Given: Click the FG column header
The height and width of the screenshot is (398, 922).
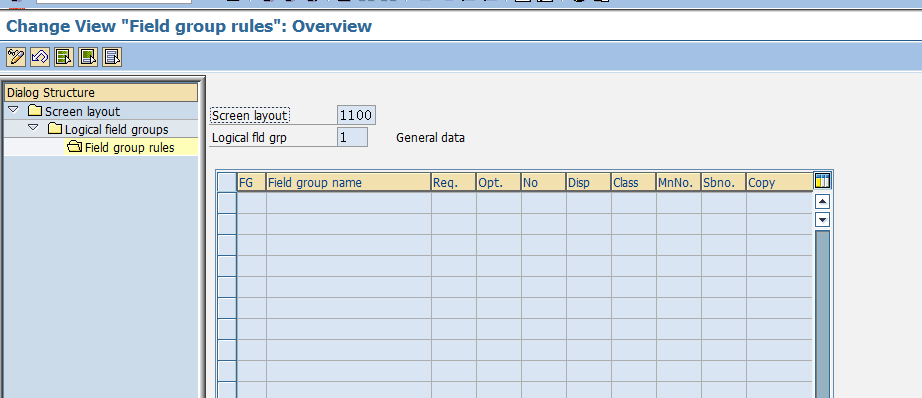Looking at the screenshot, I should [251, 182].
